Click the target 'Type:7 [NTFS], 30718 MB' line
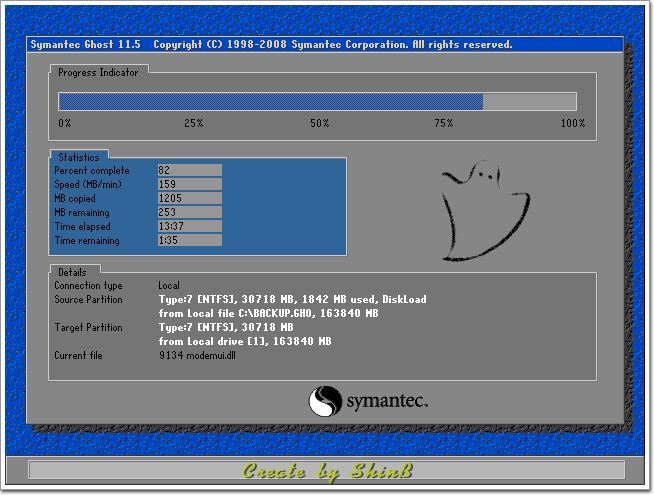The width and height of the screenshot is (654, 495). click(x=226, y=327)
